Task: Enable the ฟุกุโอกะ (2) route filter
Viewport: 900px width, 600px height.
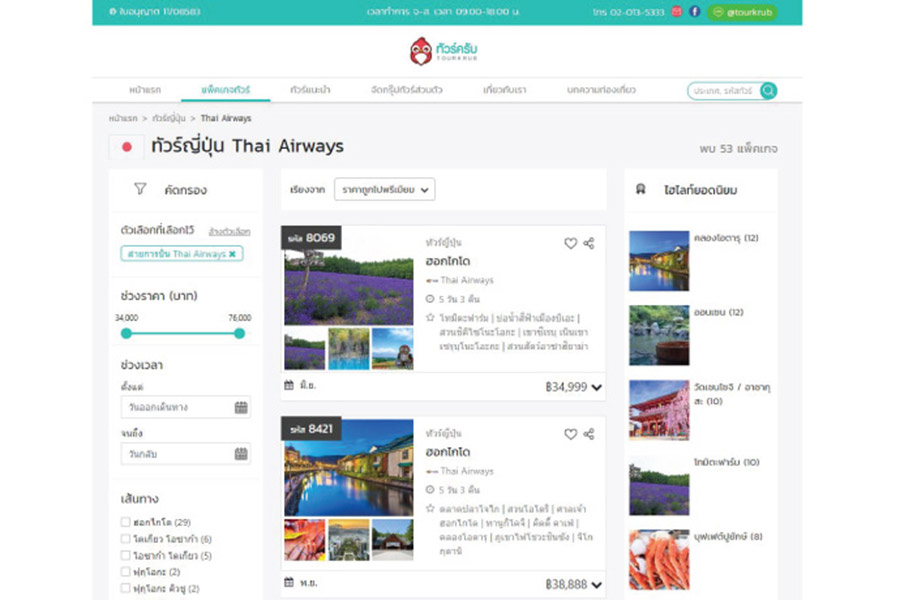Action: point(126,572)
